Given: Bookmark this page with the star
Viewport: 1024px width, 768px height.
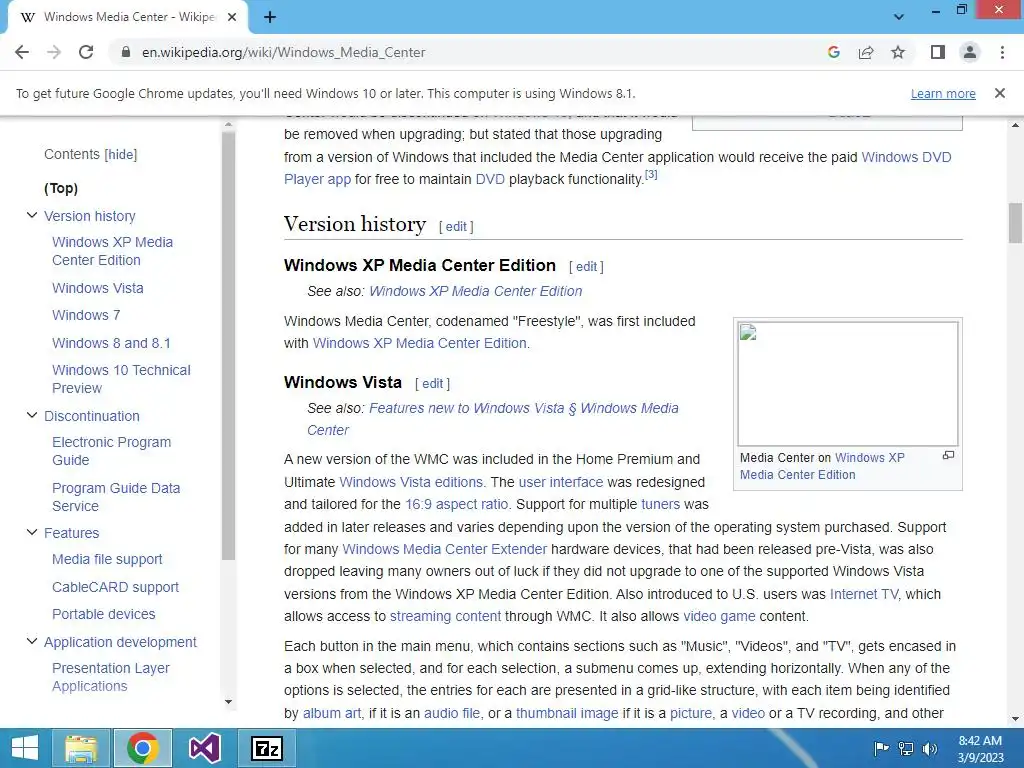Looking at the screenshot, I should (898, 52).
